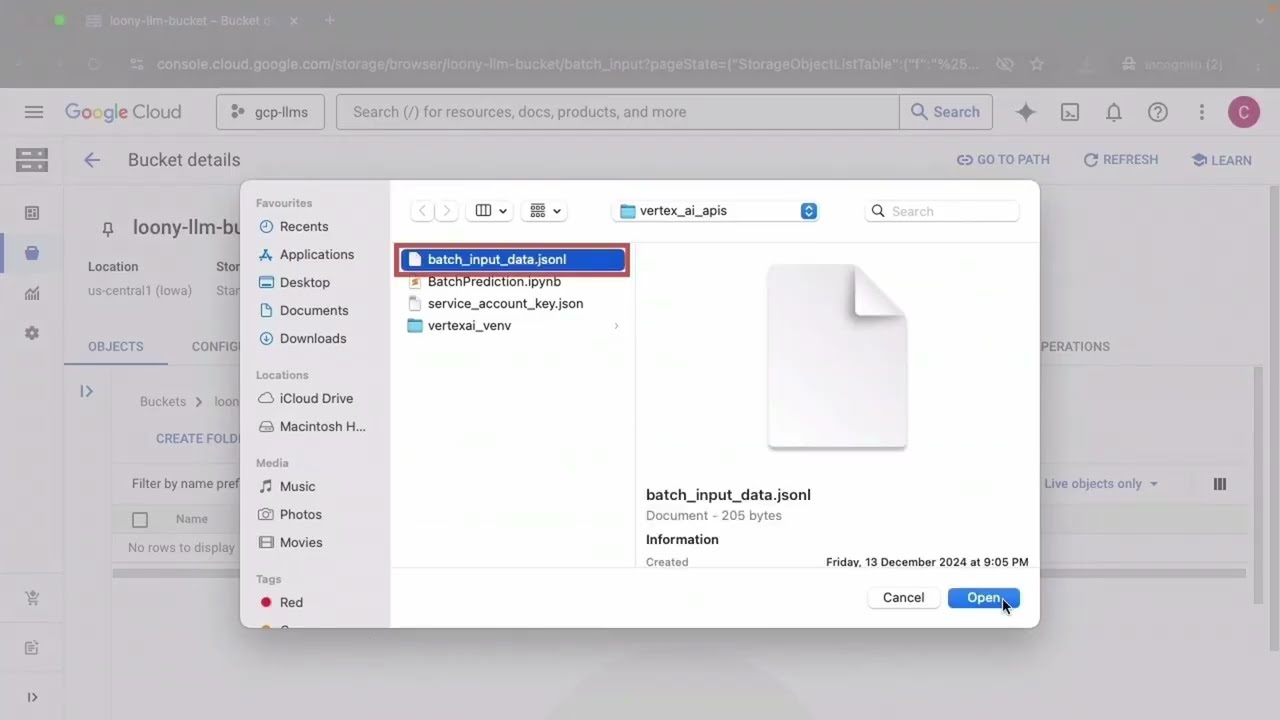The width and height of the screenshot is (1280, 720).
Task: Expand the left navigation rail
Action: [32, 698]
